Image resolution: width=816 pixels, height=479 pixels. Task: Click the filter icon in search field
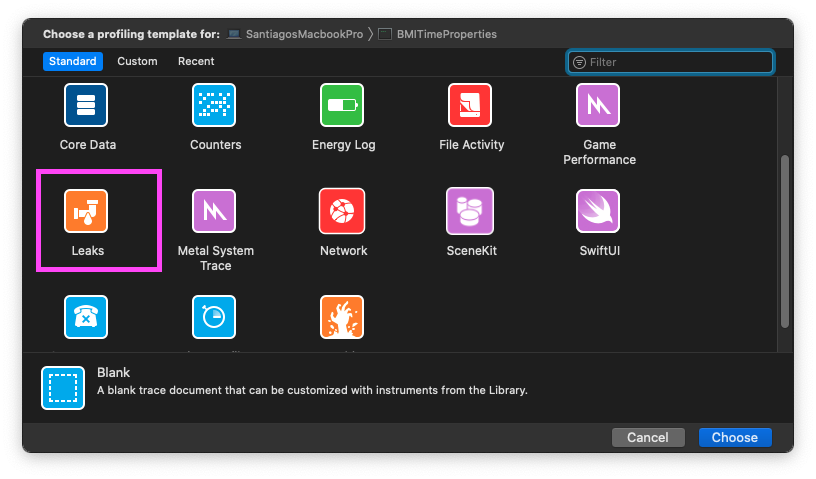coord(579,62)
